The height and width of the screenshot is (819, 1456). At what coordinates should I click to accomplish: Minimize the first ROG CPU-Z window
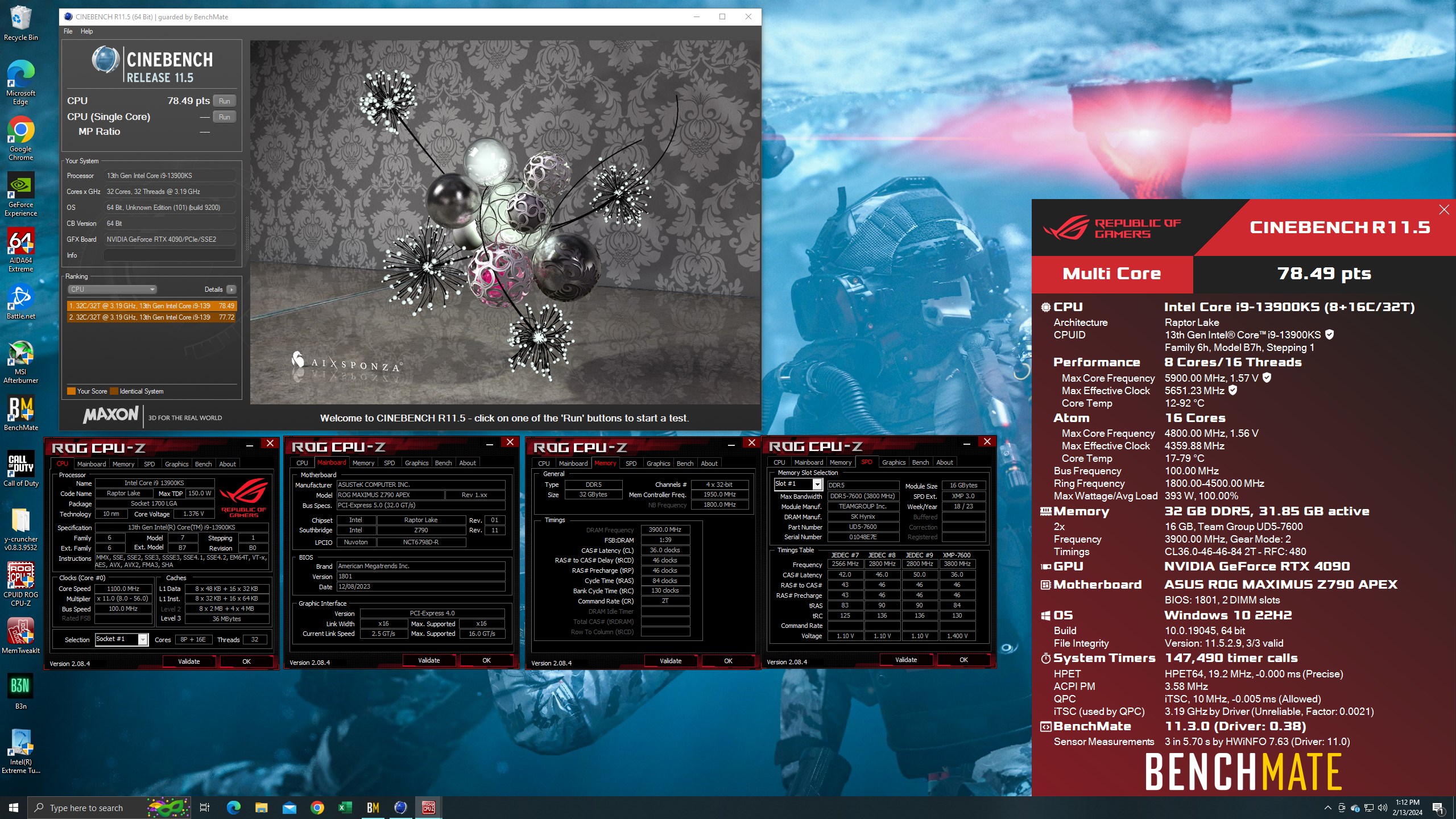[x=250, y=444]
